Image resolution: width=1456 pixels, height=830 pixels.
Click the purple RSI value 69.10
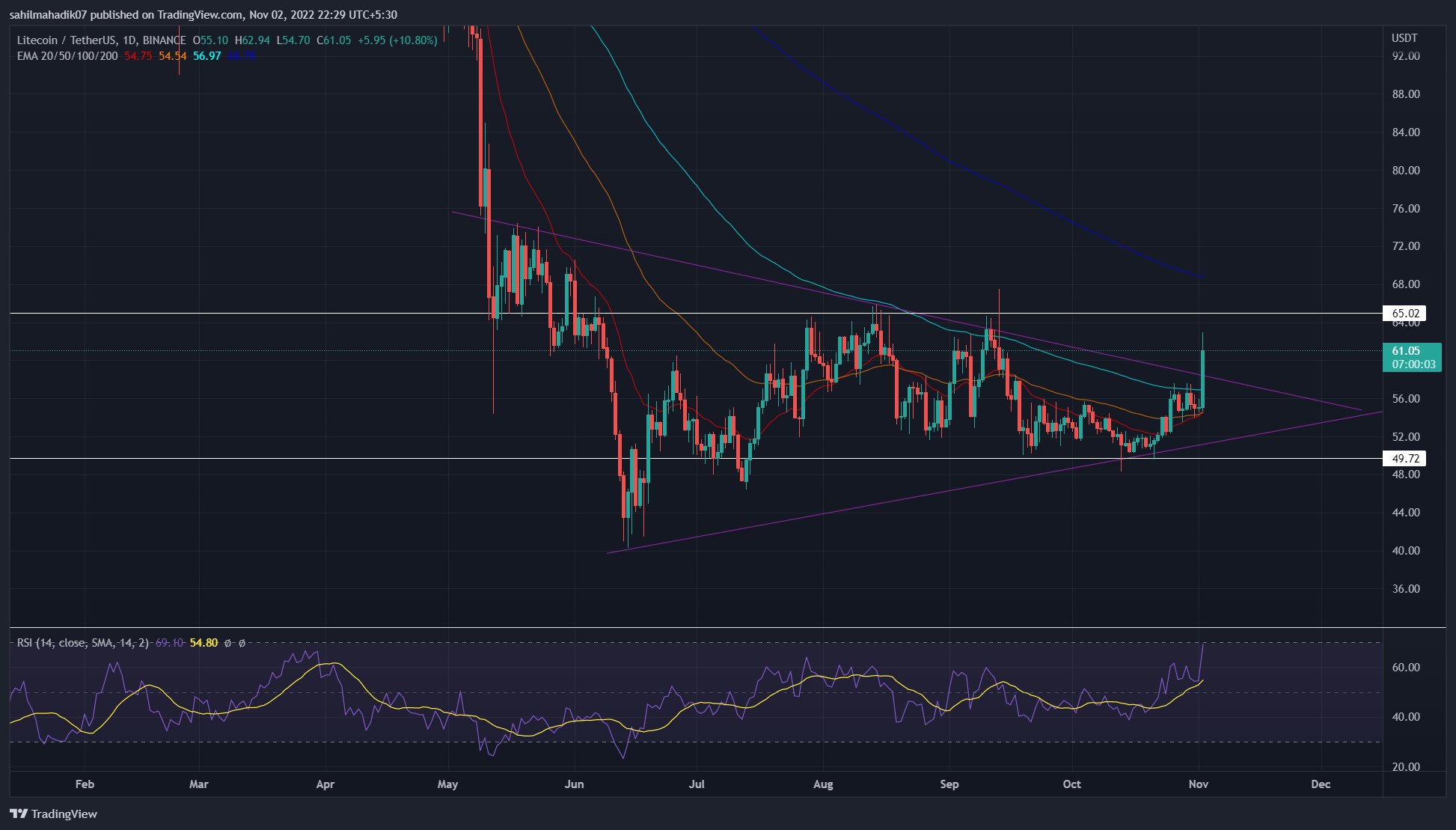(x=169, y=643)
